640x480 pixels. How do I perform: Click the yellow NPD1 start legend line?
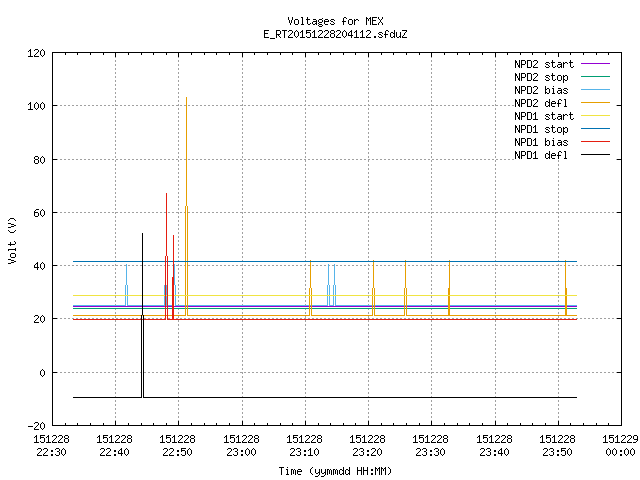pos(596,116)
